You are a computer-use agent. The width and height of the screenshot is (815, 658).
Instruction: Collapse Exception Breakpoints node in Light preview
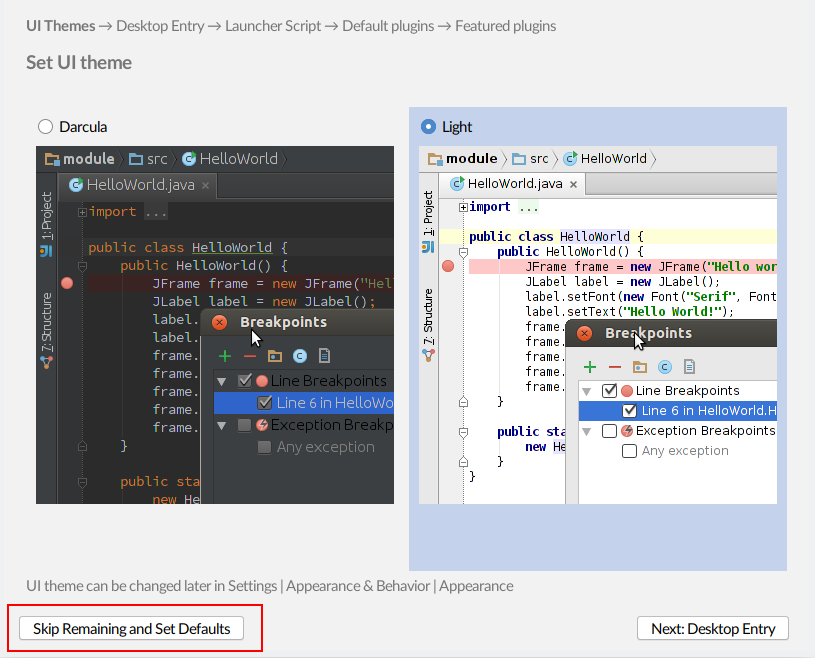[x=587, y=431]
